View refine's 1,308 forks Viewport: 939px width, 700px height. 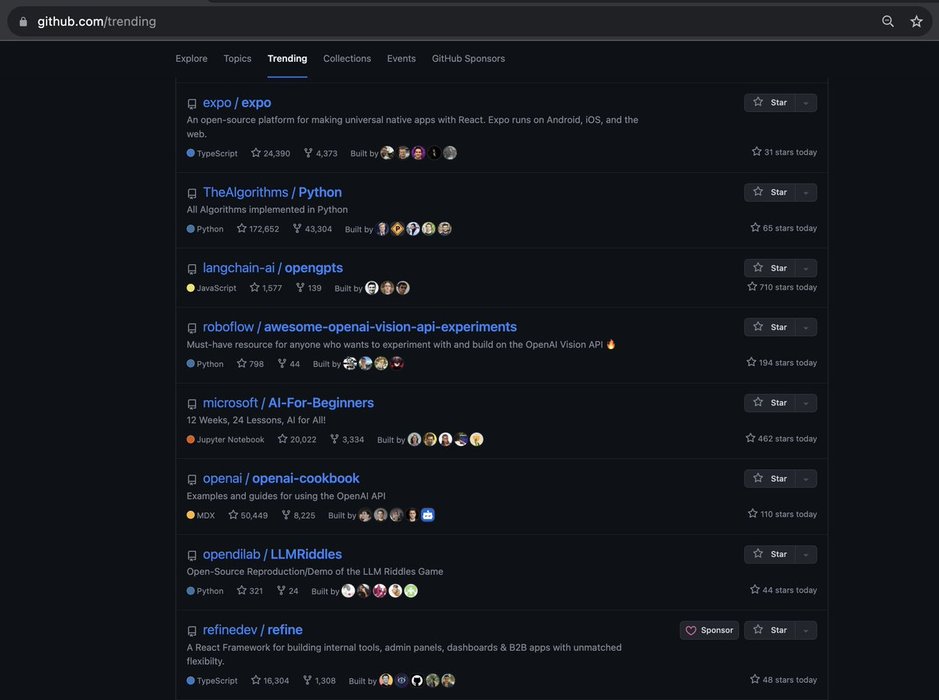click(319, 681)
